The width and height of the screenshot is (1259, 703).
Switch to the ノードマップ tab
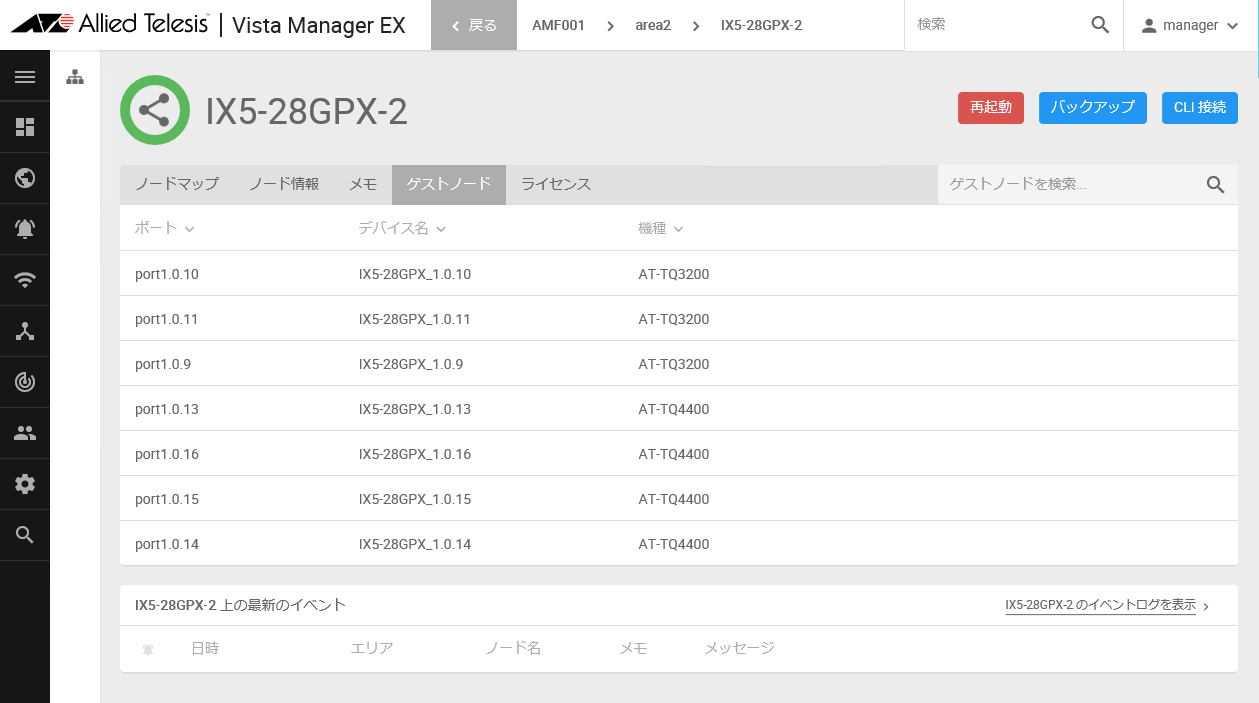pyautogui.click(x=177, y=184)
